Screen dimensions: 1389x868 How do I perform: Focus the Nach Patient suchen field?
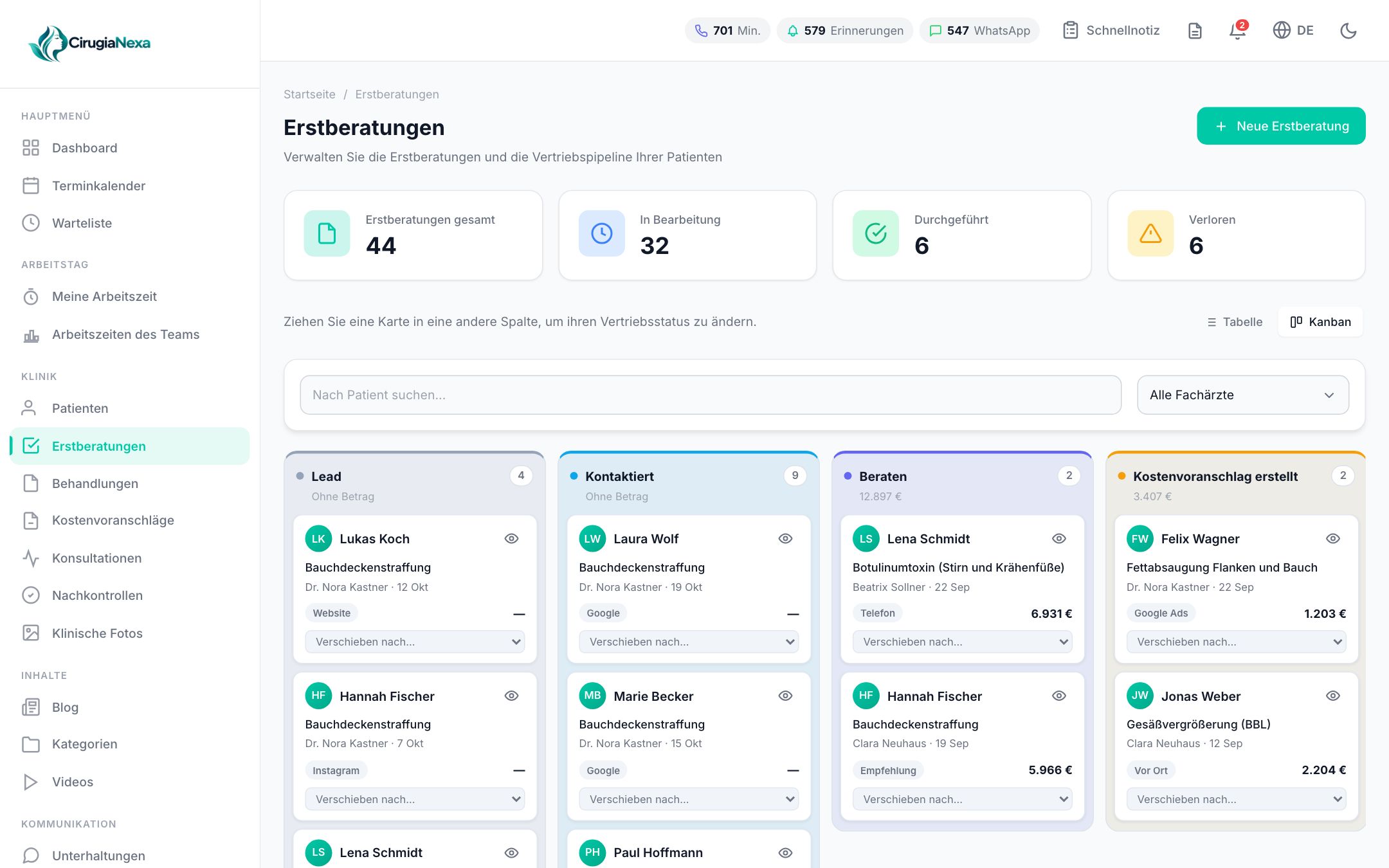pos(711,395)
